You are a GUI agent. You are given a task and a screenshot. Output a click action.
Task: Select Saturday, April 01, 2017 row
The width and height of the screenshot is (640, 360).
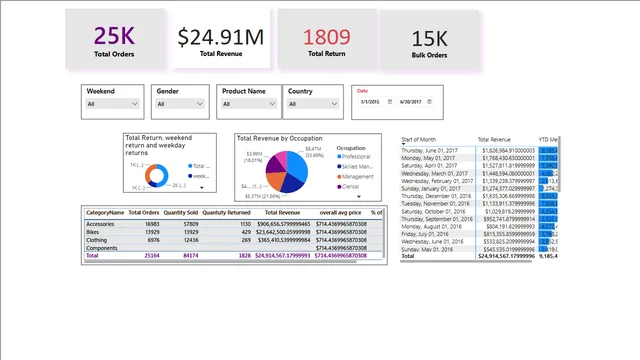[479, 166]
